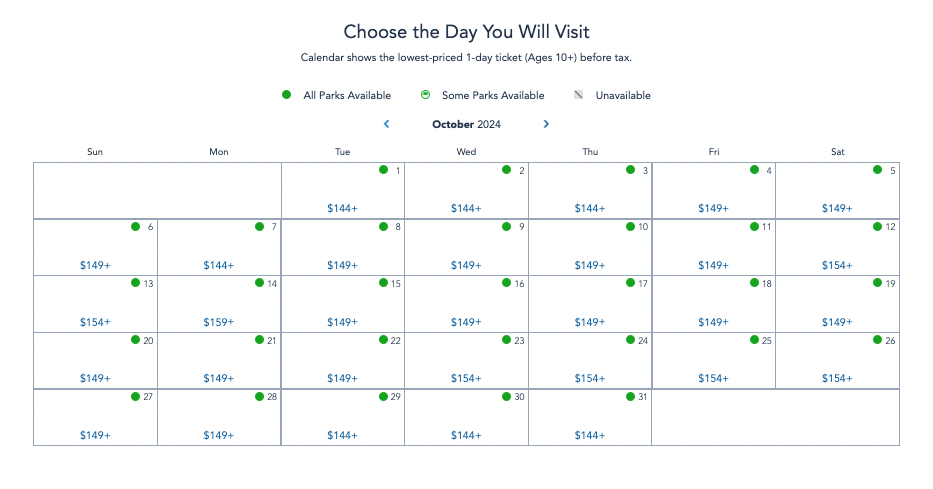Click the All Parks Available legend icon
Viewport: 933px width, 489px height.
[286, 95]
